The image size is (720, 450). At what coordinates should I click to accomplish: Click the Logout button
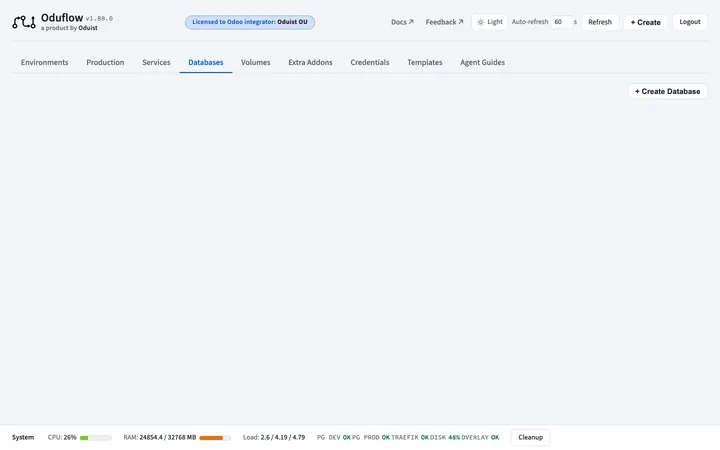coord(690,22)
